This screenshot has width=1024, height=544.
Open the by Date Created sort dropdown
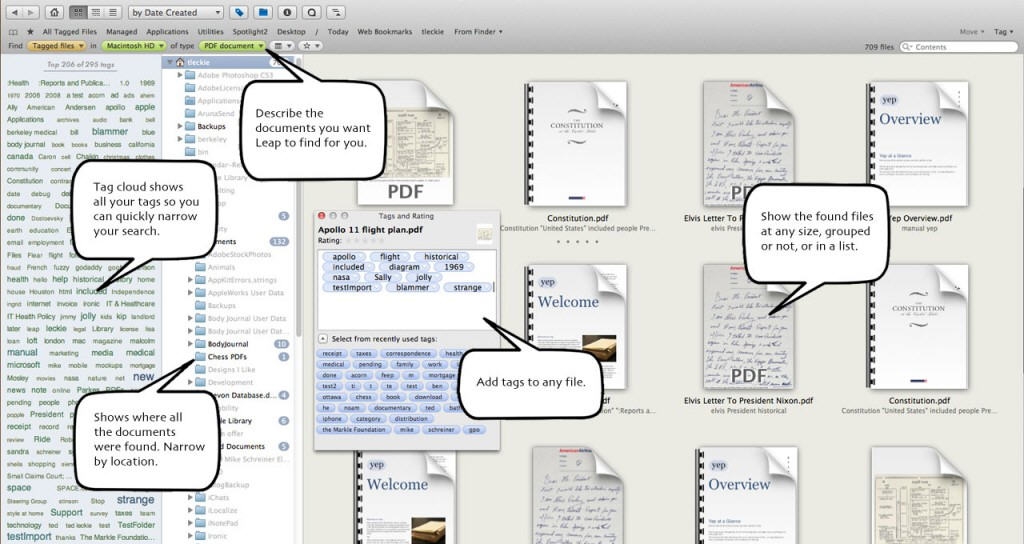[x=176, y=12]
